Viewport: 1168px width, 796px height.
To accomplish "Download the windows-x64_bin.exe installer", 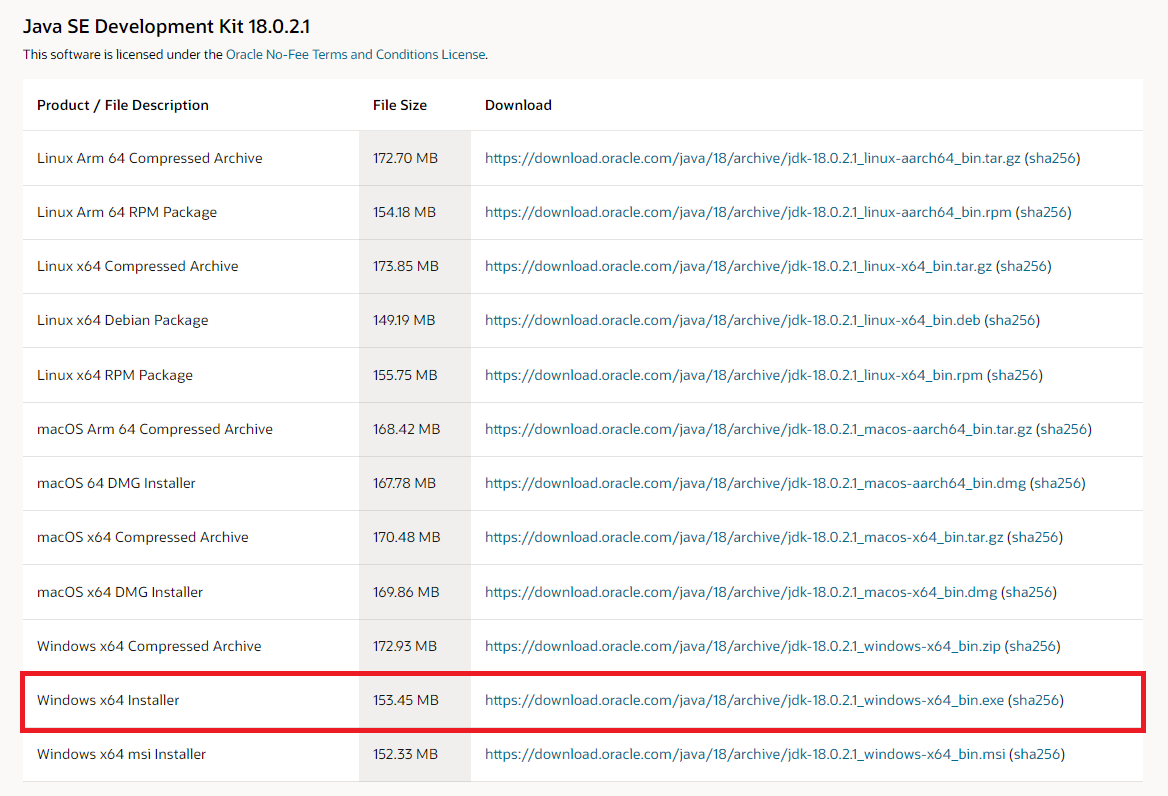I will pyautogui.click(x=744, y=700).
